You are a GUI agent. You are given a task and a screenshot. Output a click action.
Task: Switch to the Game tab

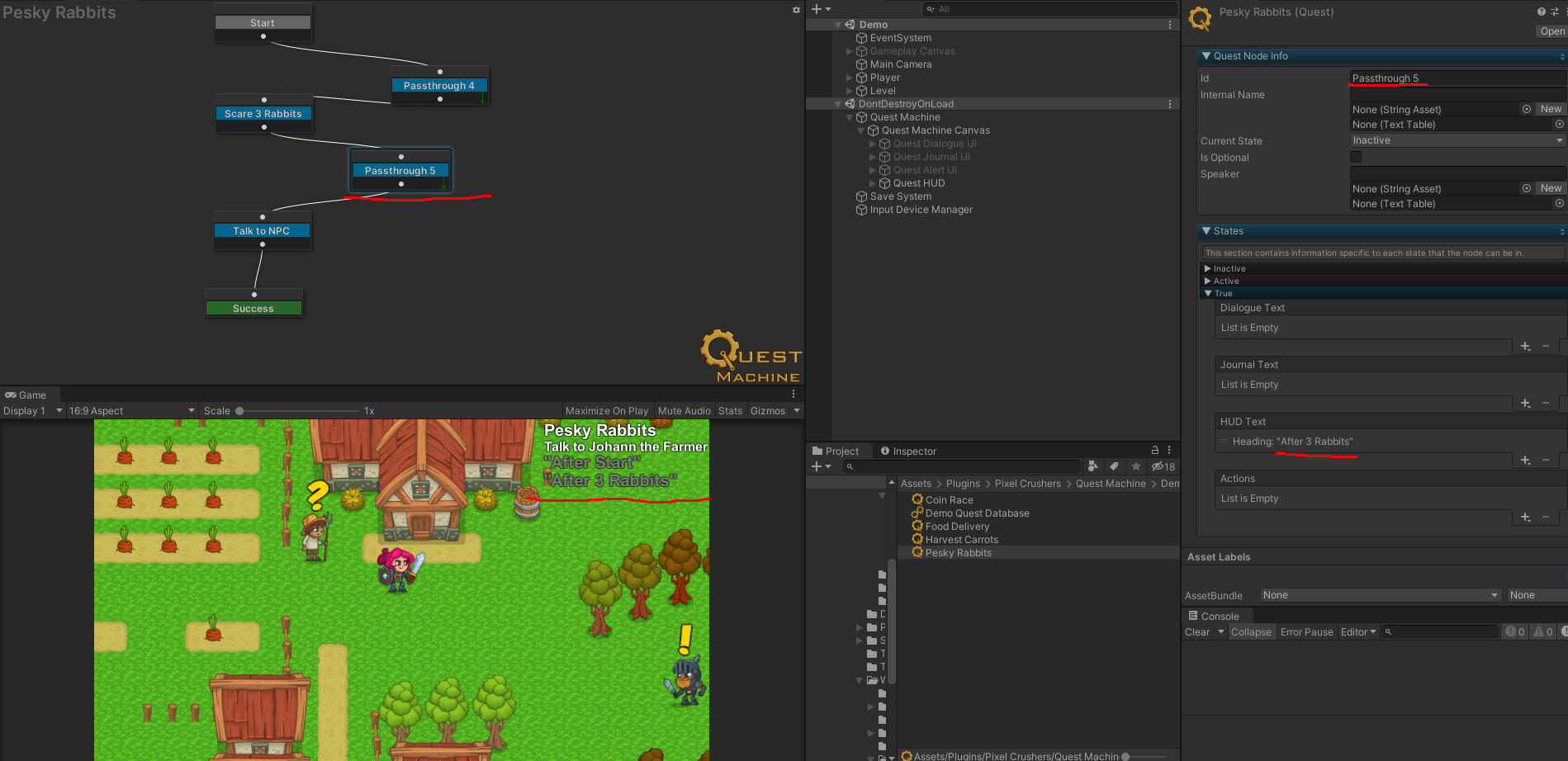(x=26, y=395)
